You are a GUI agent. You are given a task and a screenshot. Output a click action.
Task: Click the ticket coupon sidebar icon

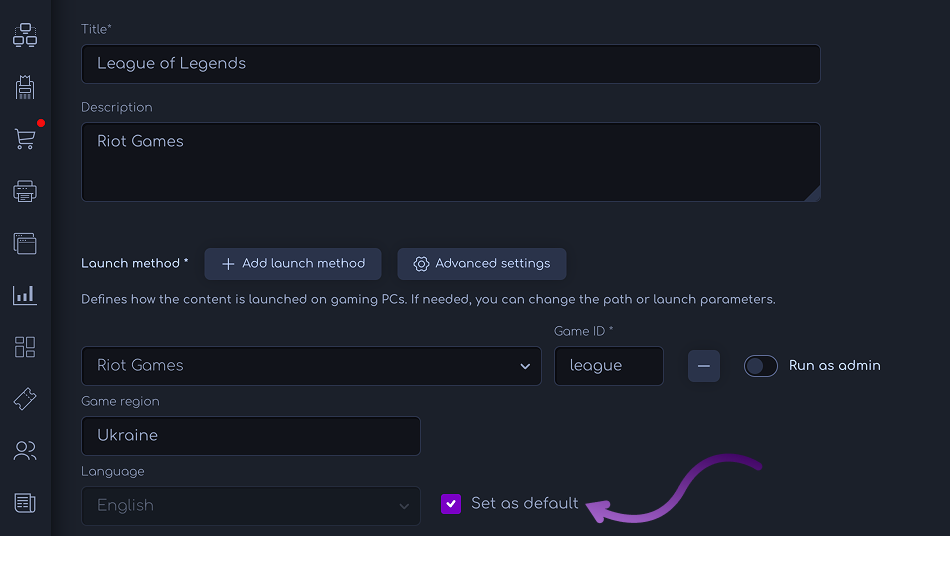[x=25, y=399]
